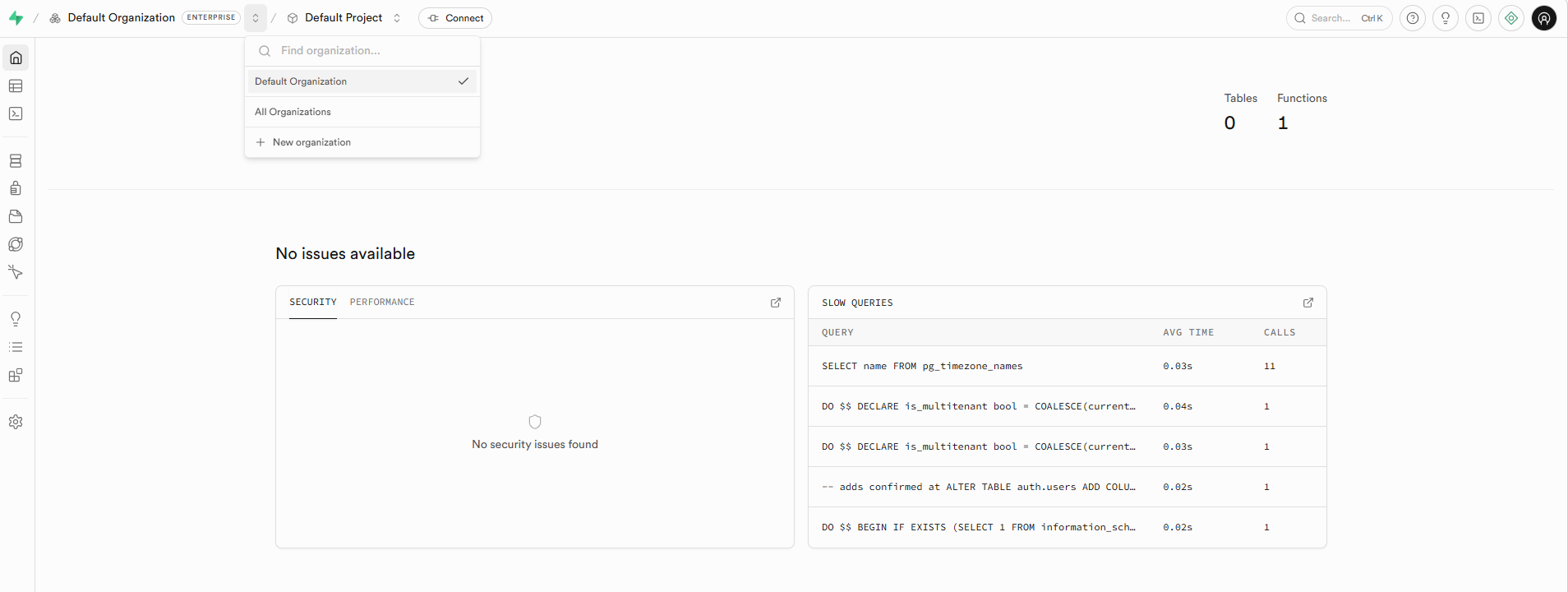The image size is (1568, 592).
Task: Expand the Default Project switcher chevrons
Action: click(397, 18)
